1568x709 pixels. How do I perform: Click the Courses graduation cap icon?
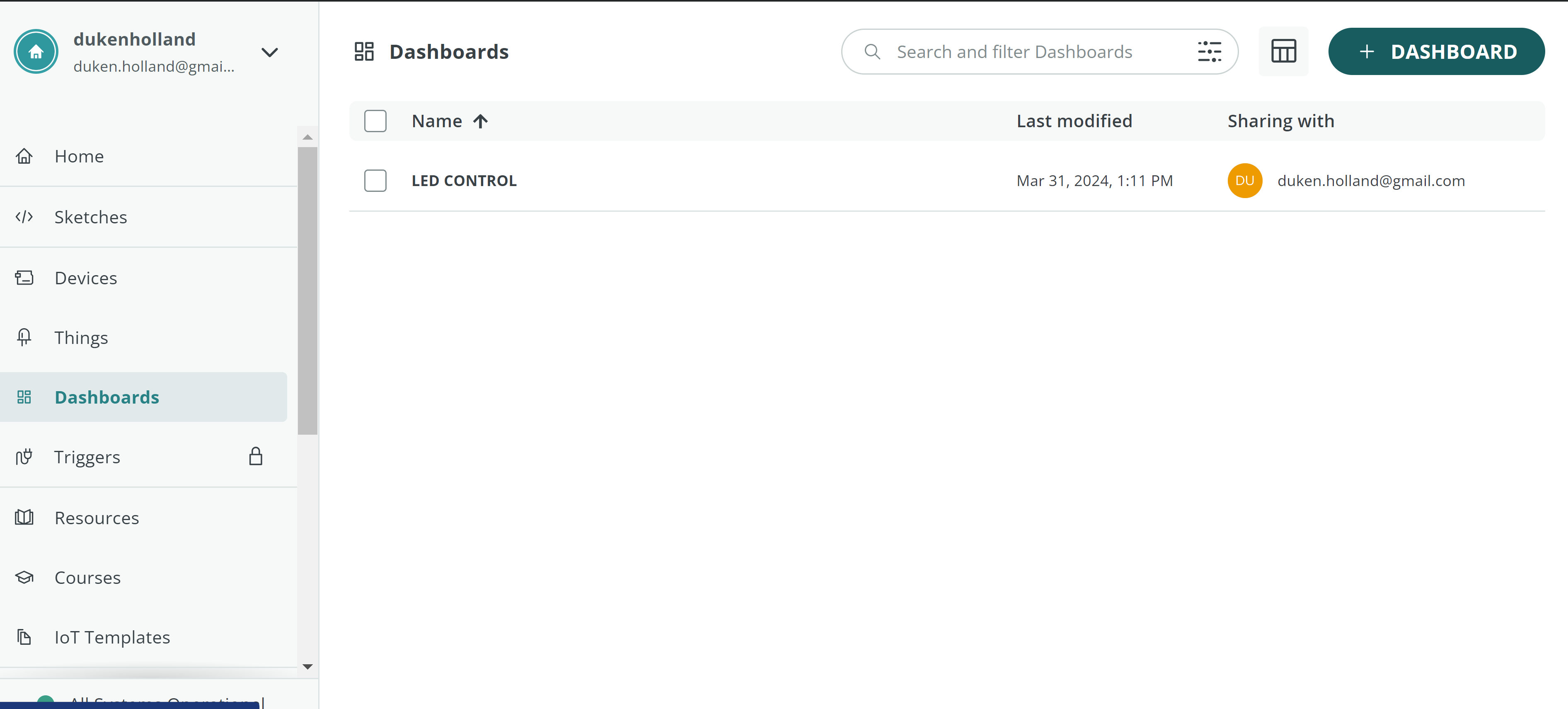point(24,577)
